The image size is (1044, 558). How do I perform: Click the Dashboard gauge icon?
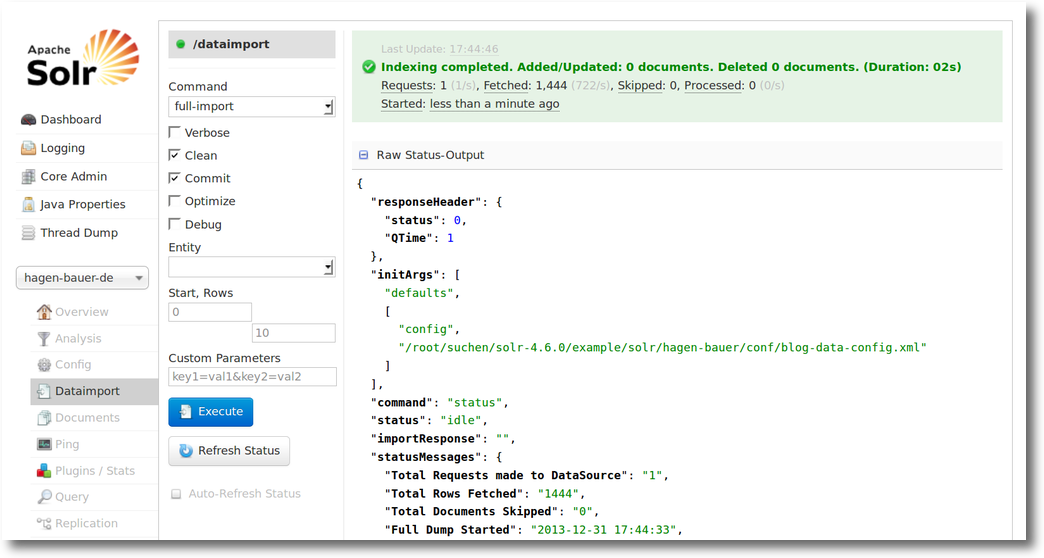[28, 120]
